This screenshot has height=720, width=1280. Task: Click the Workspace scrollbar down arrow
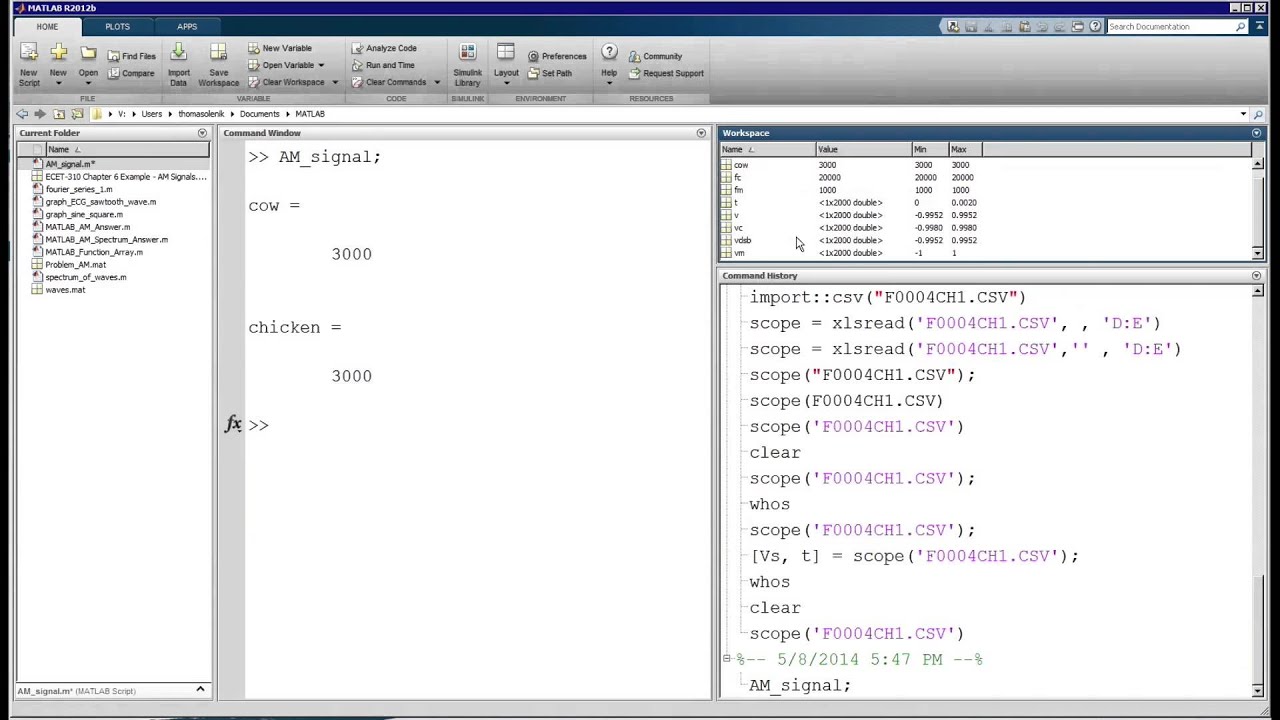(1258, 253)
